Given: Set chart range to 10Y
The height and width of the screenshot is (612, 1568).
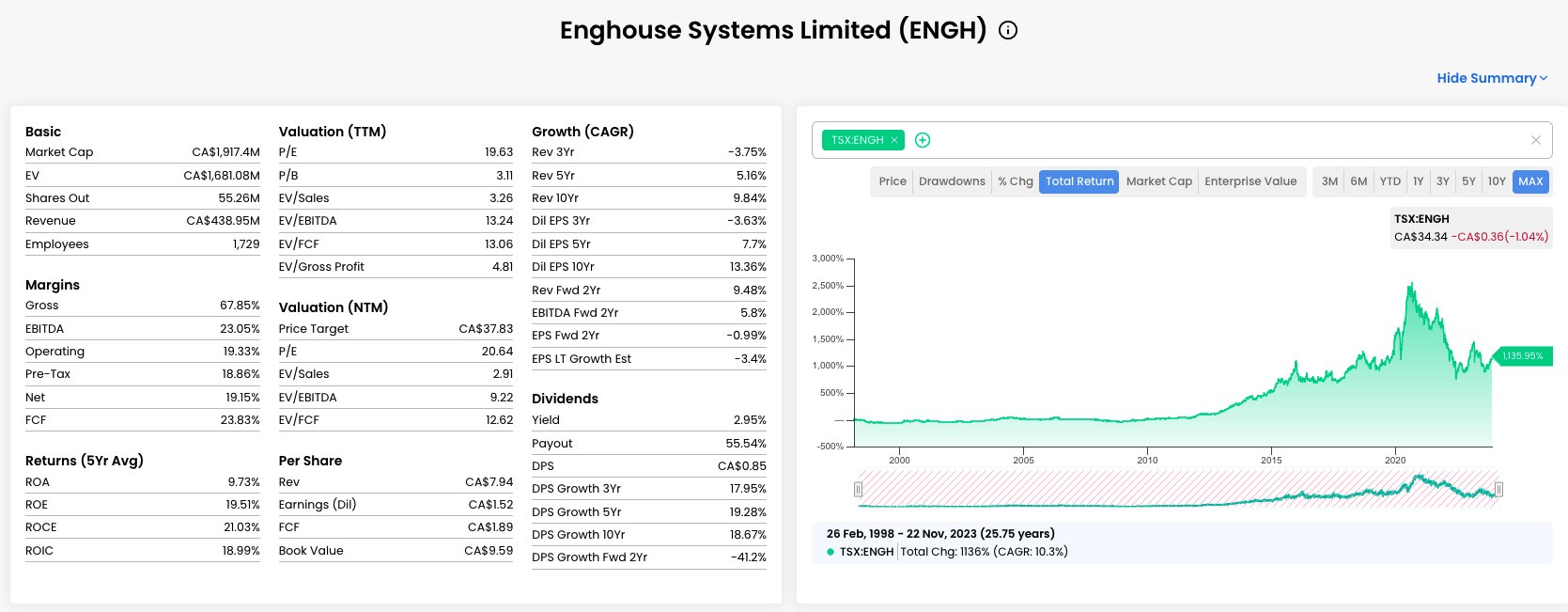Looking at the screenshot, I should click(x=1497, y=181).
